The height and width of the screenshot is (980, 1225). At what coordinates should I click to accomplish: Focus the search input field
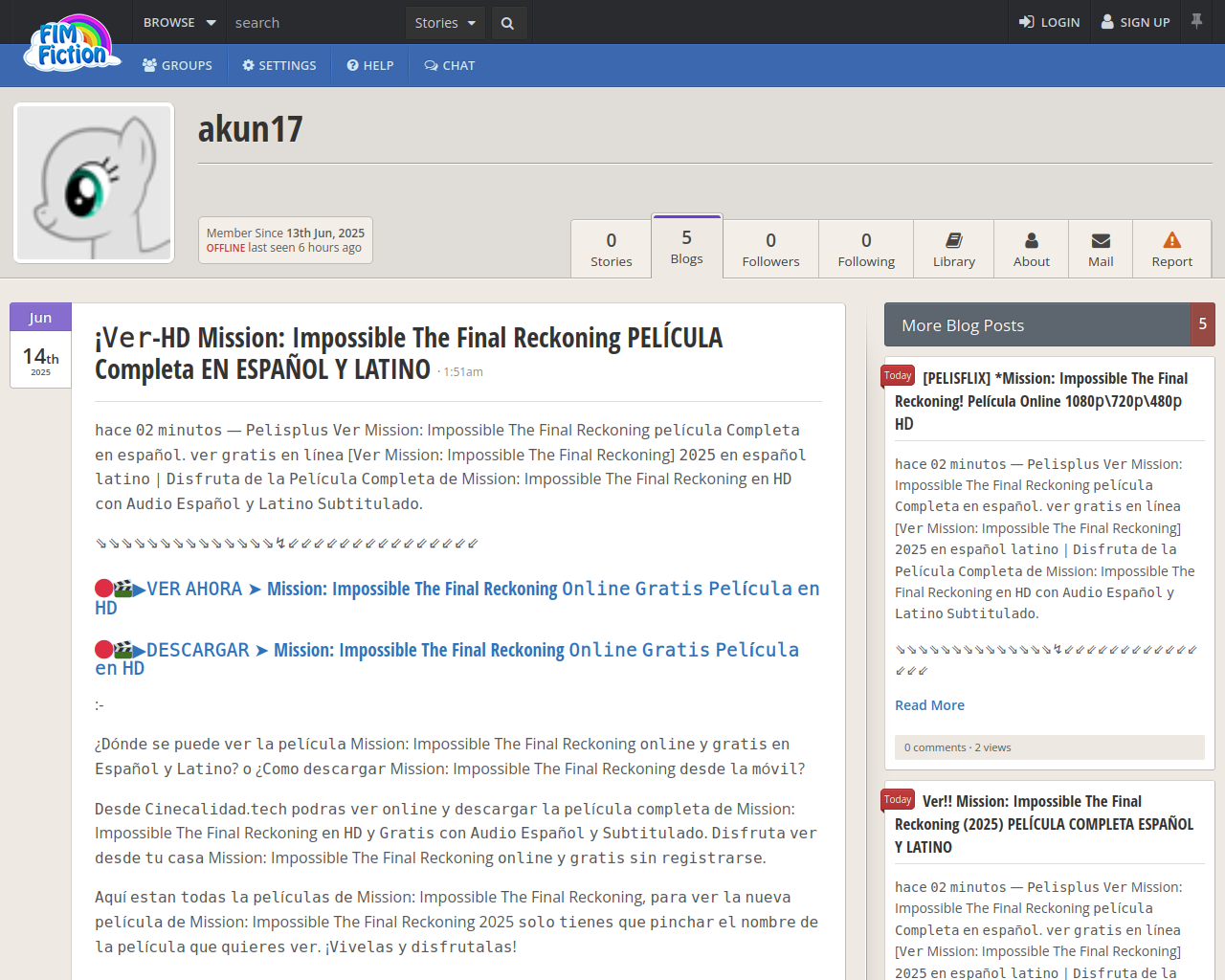316,23
